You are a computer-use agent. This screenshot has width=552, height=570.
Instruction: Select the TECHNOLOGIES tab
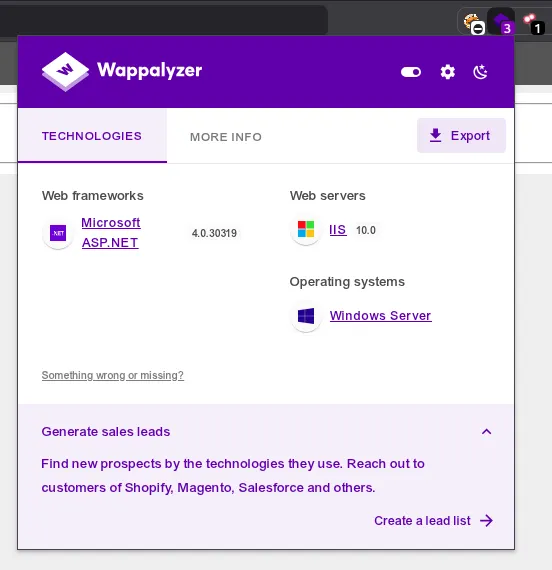(x=92, y=136)
